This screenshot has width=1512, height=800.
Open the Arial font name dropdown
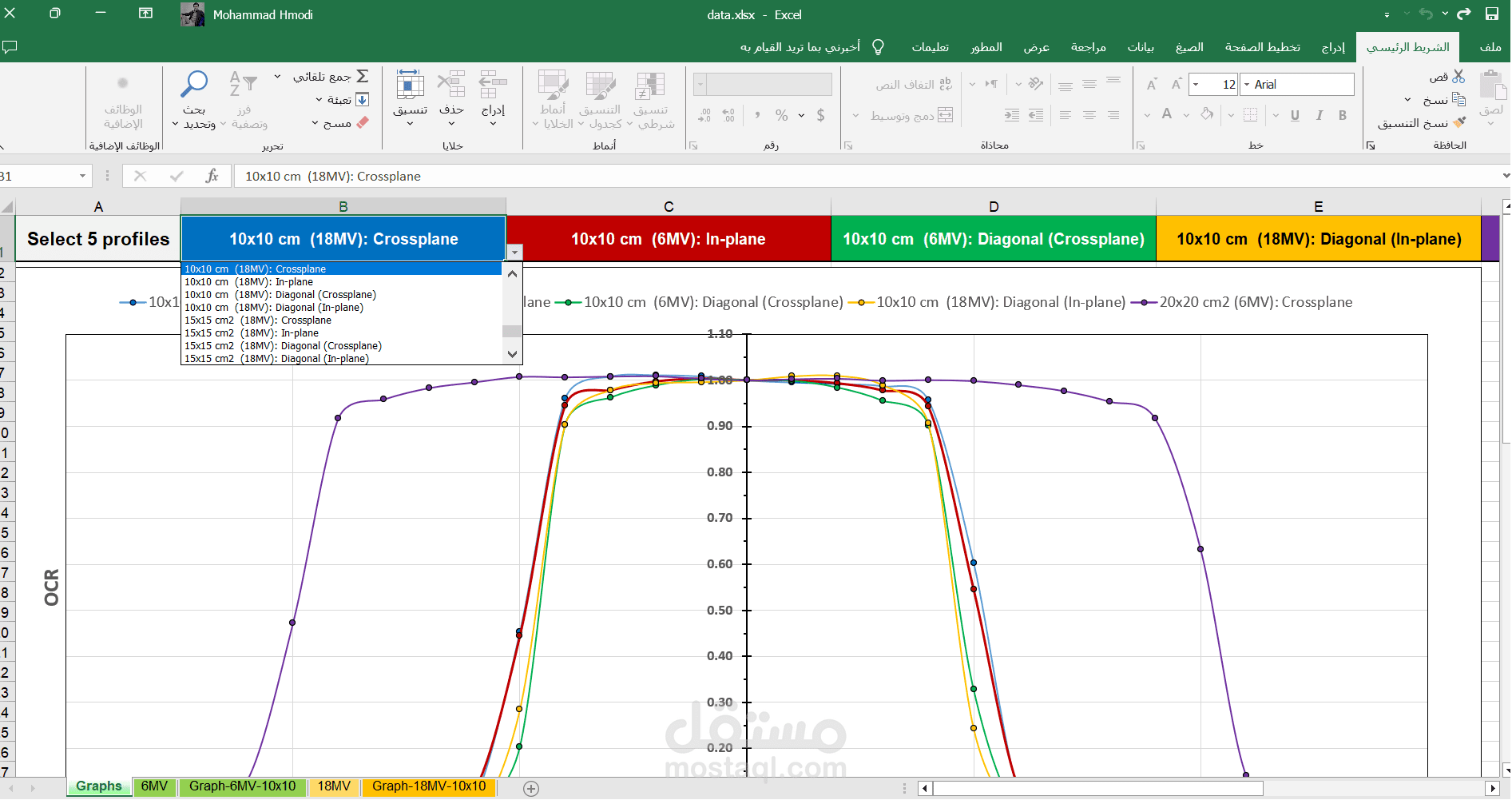(x=1247, y=85)
